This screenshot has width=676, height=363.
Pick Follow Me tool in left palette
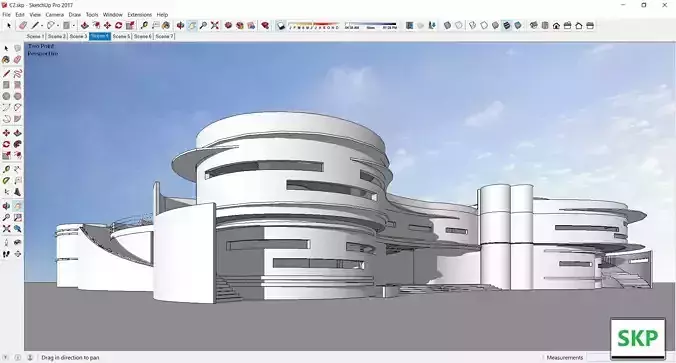click(x=18, y=144)
